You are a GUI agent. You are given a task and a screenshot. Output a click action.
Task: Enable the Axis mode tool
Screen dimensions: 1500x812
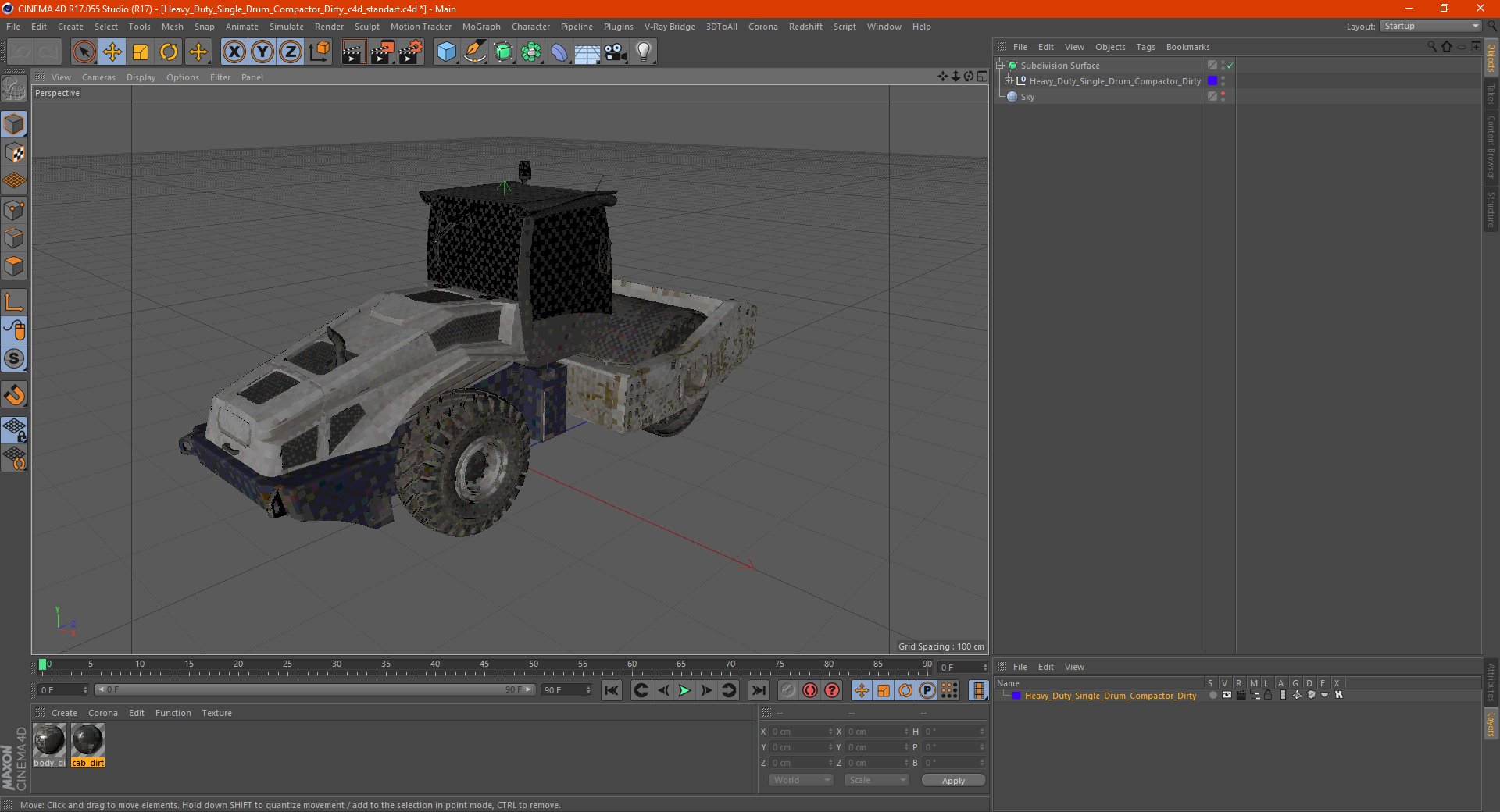(14, 302)
